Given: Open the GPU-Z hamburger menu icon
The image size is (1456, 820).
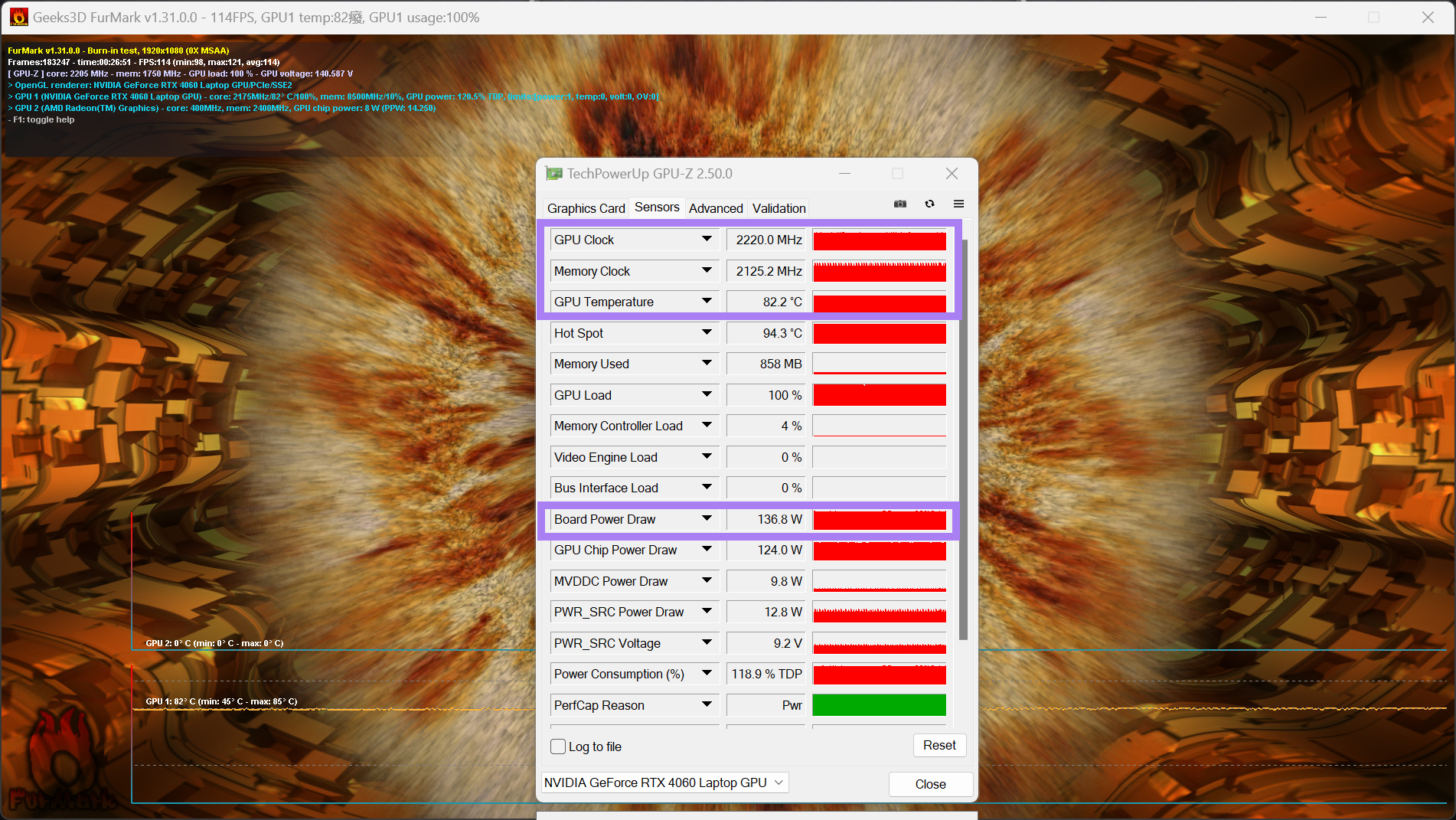Looking at the screenshot, I should tap(958, 204).
